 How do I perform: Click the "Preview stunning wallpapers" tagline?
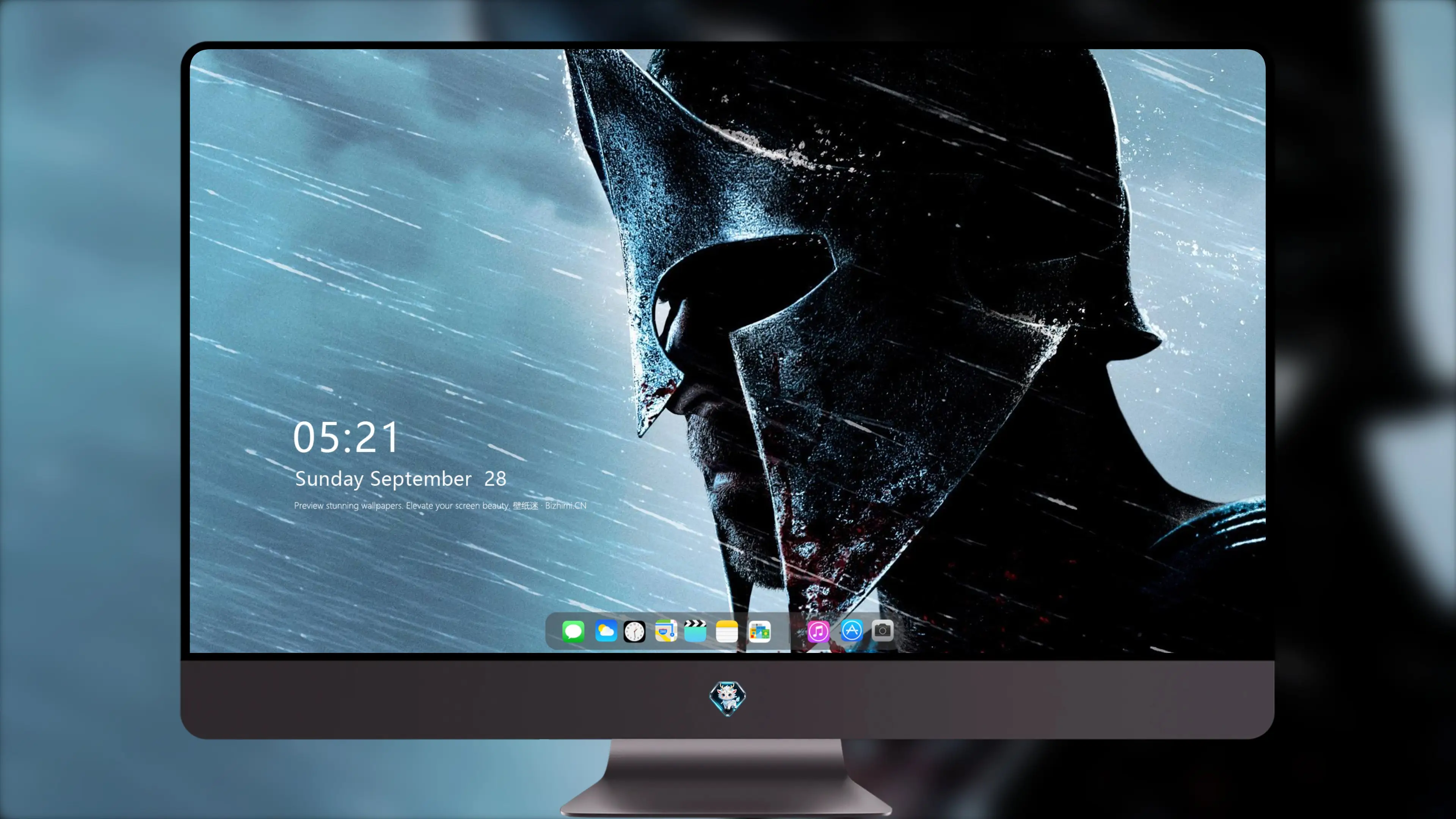(440, 505)
